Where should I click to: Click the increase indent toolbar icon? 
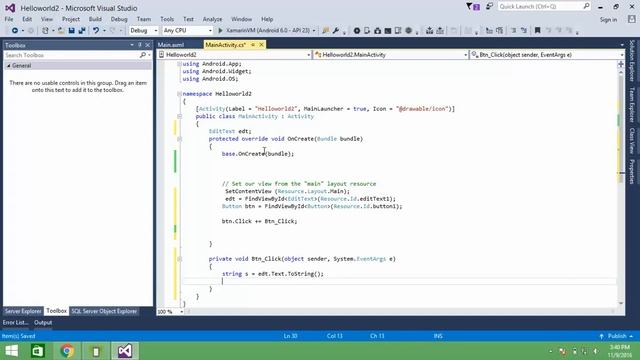click(x=524, y=31)
